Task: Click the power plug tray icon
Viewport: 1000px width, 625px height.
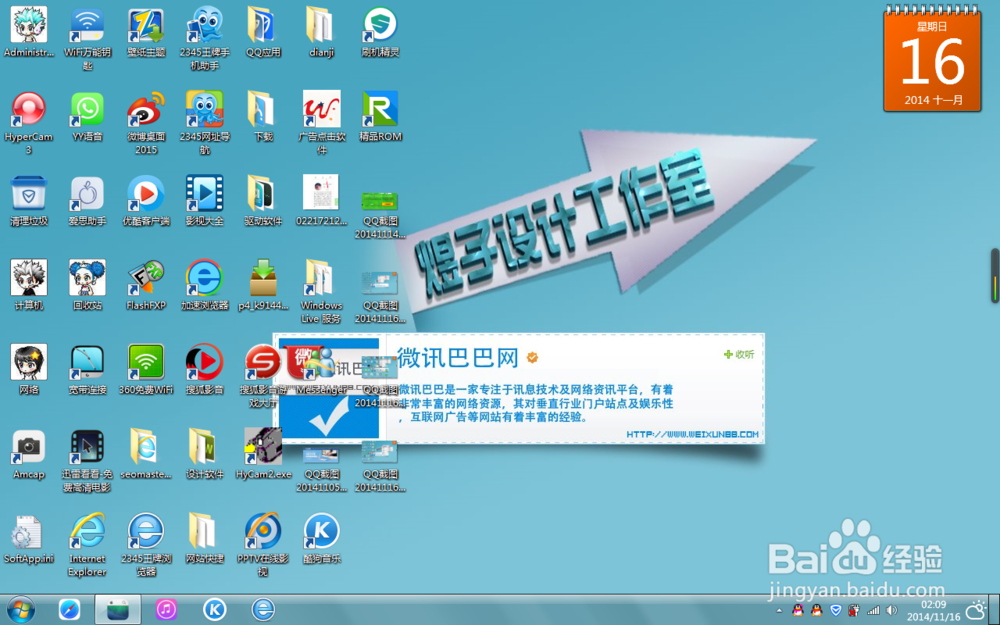Action: pos(855,611)
